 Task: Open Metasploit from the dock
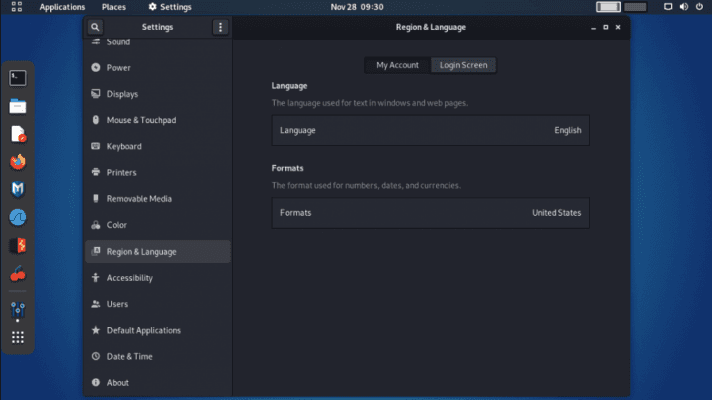point(18,189)
